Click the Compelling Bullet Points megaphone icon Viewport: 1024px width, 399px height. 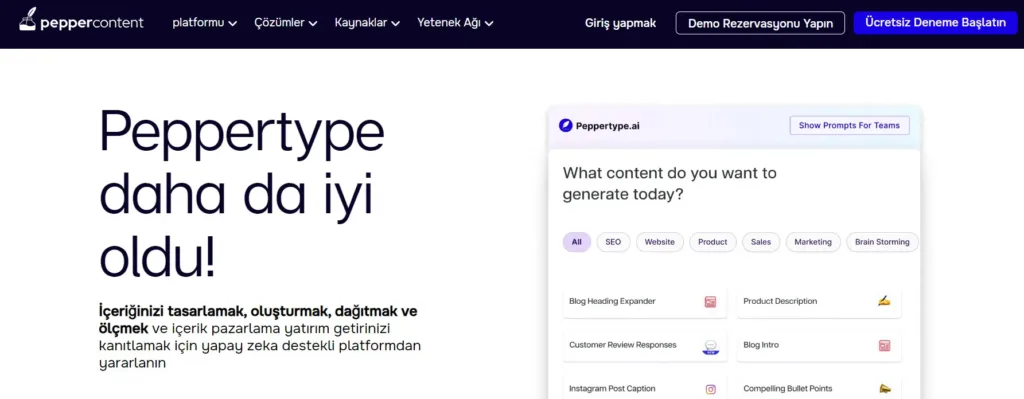(x=884, y=389)
